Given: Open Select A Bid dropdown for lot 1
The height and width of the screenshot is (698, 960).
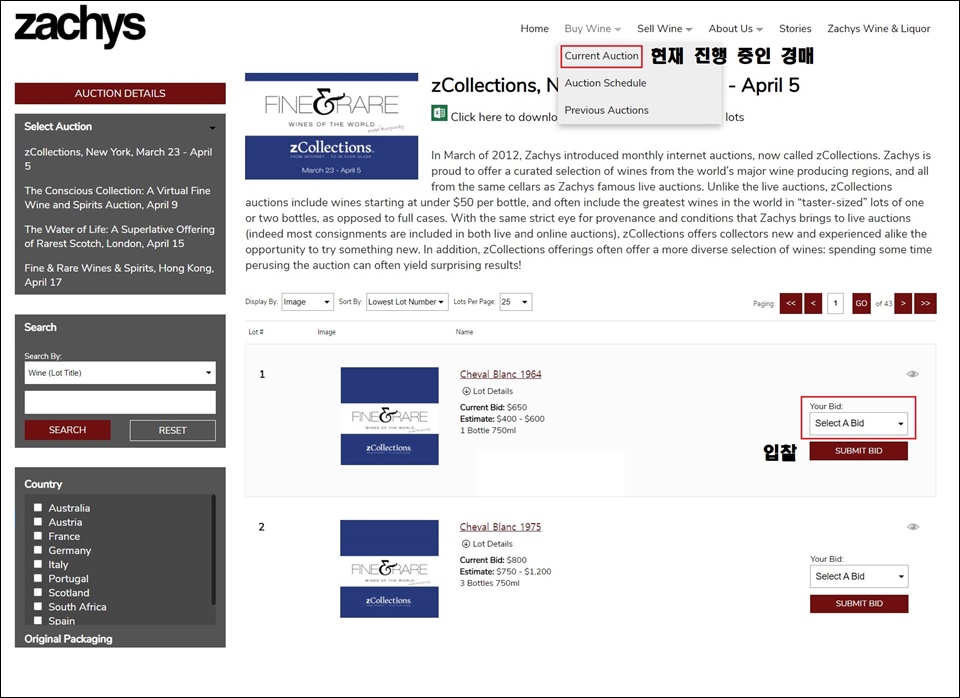Looking at the screenshot, I should coord(858,423).
